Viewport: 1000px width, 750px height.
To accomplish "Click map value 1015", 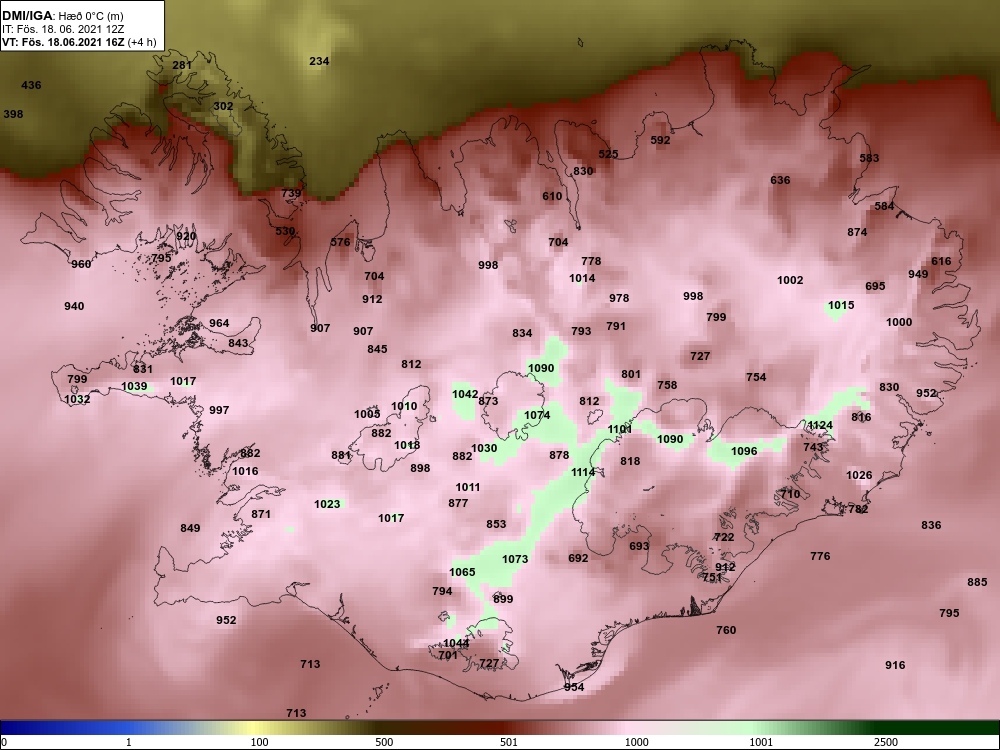I will point(841,305).
